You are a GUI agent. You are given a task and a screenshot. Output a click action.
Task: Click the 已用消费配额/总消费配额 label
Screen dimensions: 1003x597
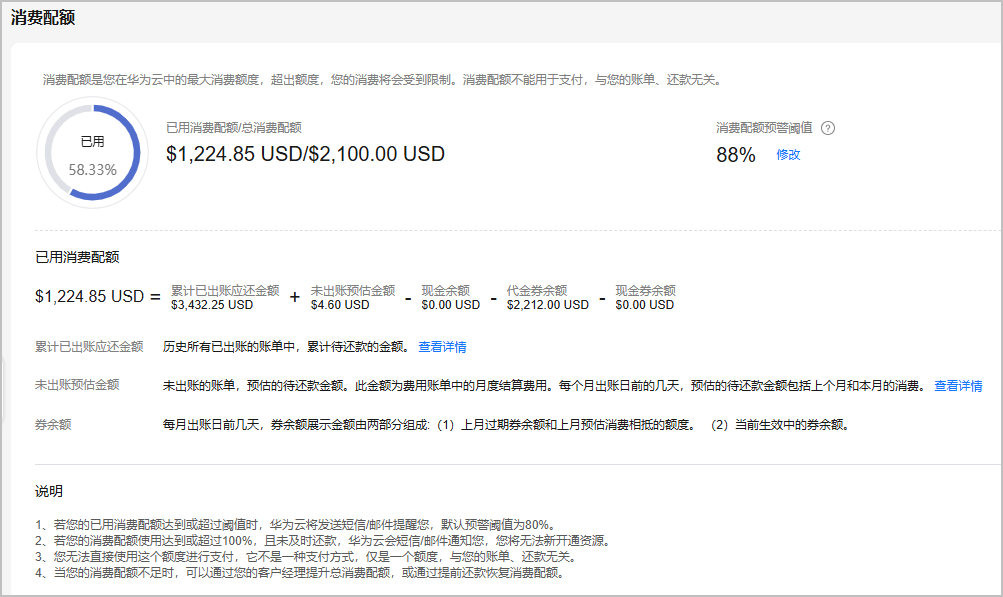[x=234, y=128]
